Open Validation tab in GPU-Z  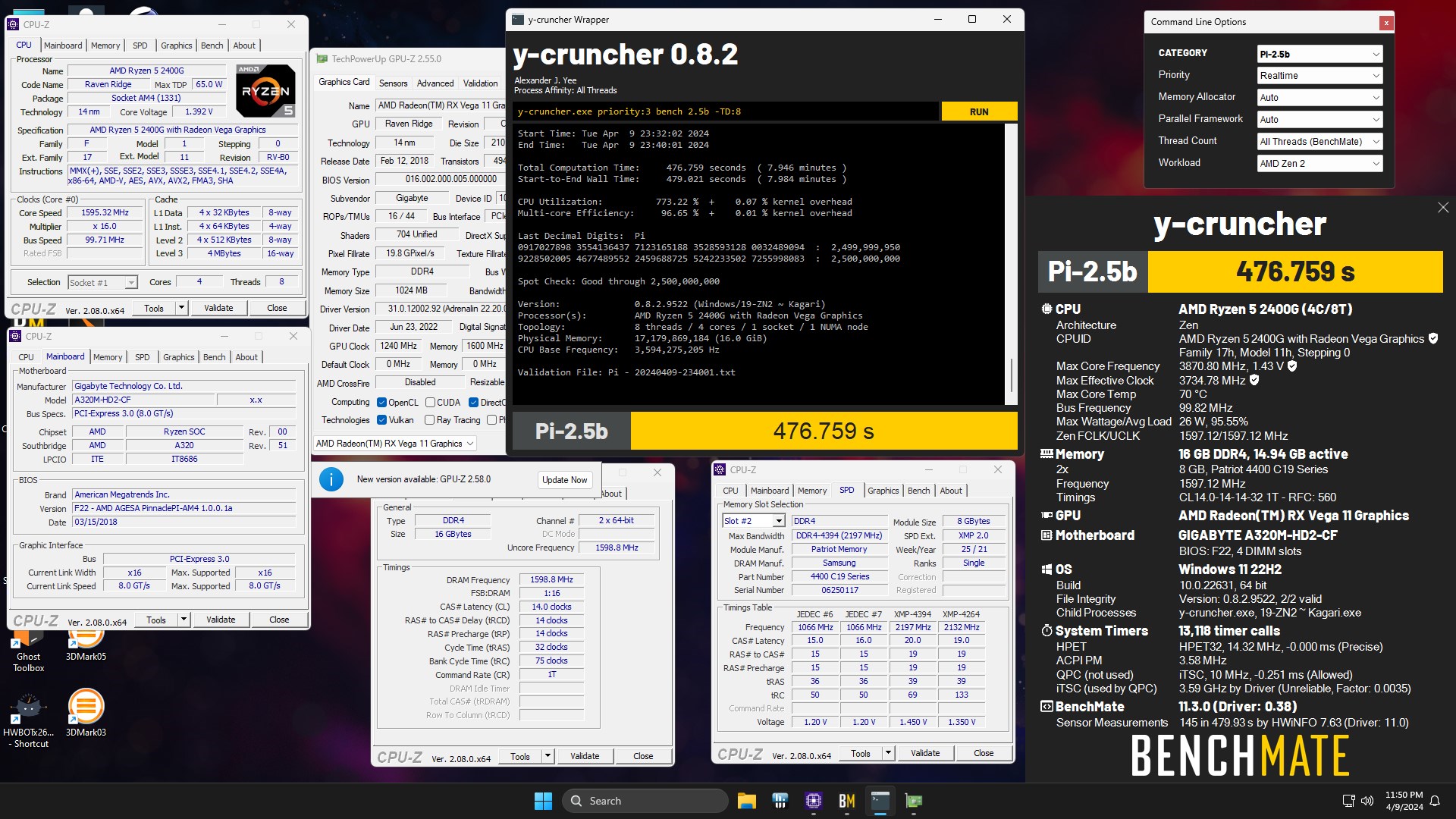pyautogui.click(x=481, y=83)
